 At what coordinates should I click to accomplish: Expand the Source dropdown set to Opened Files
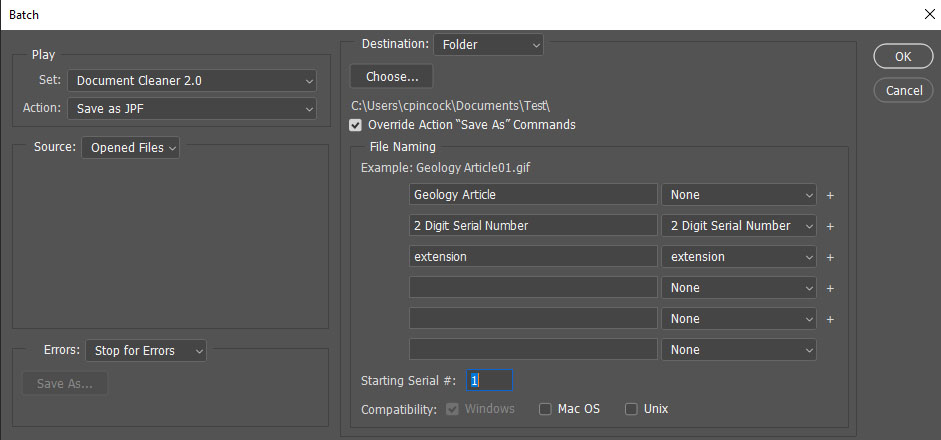point(131,148)
